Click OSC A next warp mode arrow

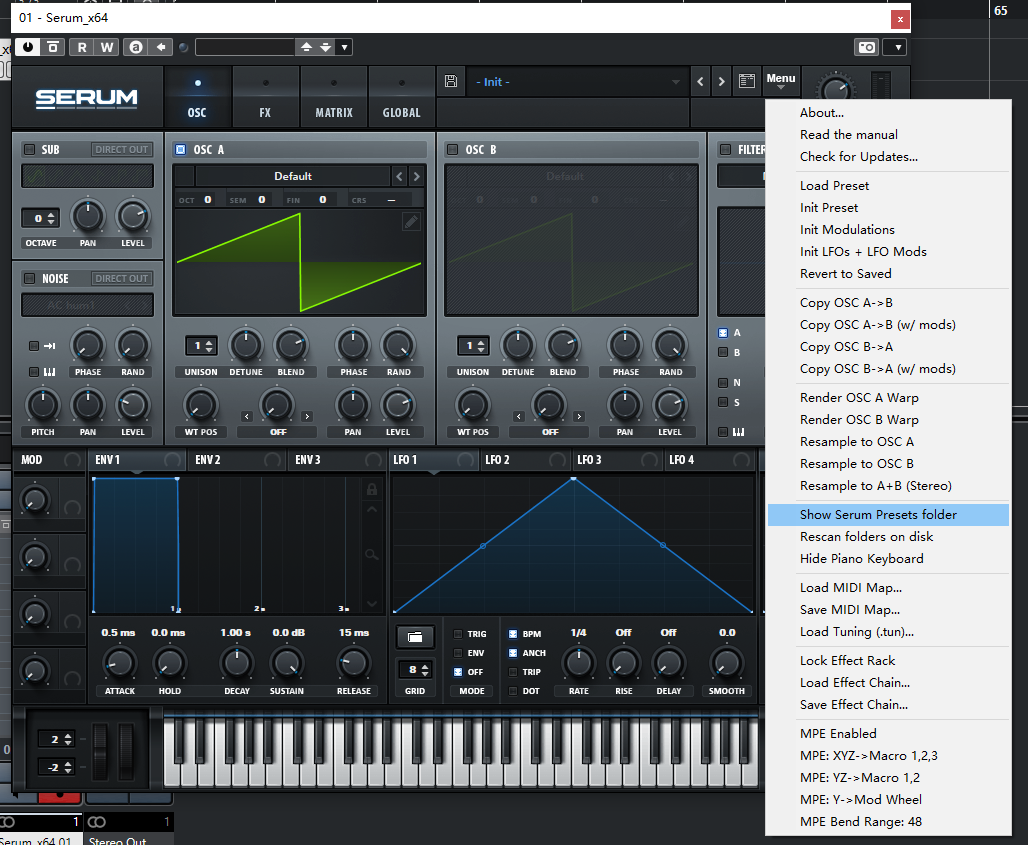(x=307, y=416)
